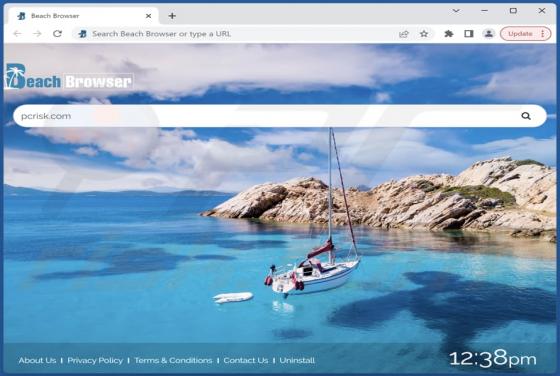560x376 pixels.
Task: Open a new tab with plus button
Action: coord(172,16)
